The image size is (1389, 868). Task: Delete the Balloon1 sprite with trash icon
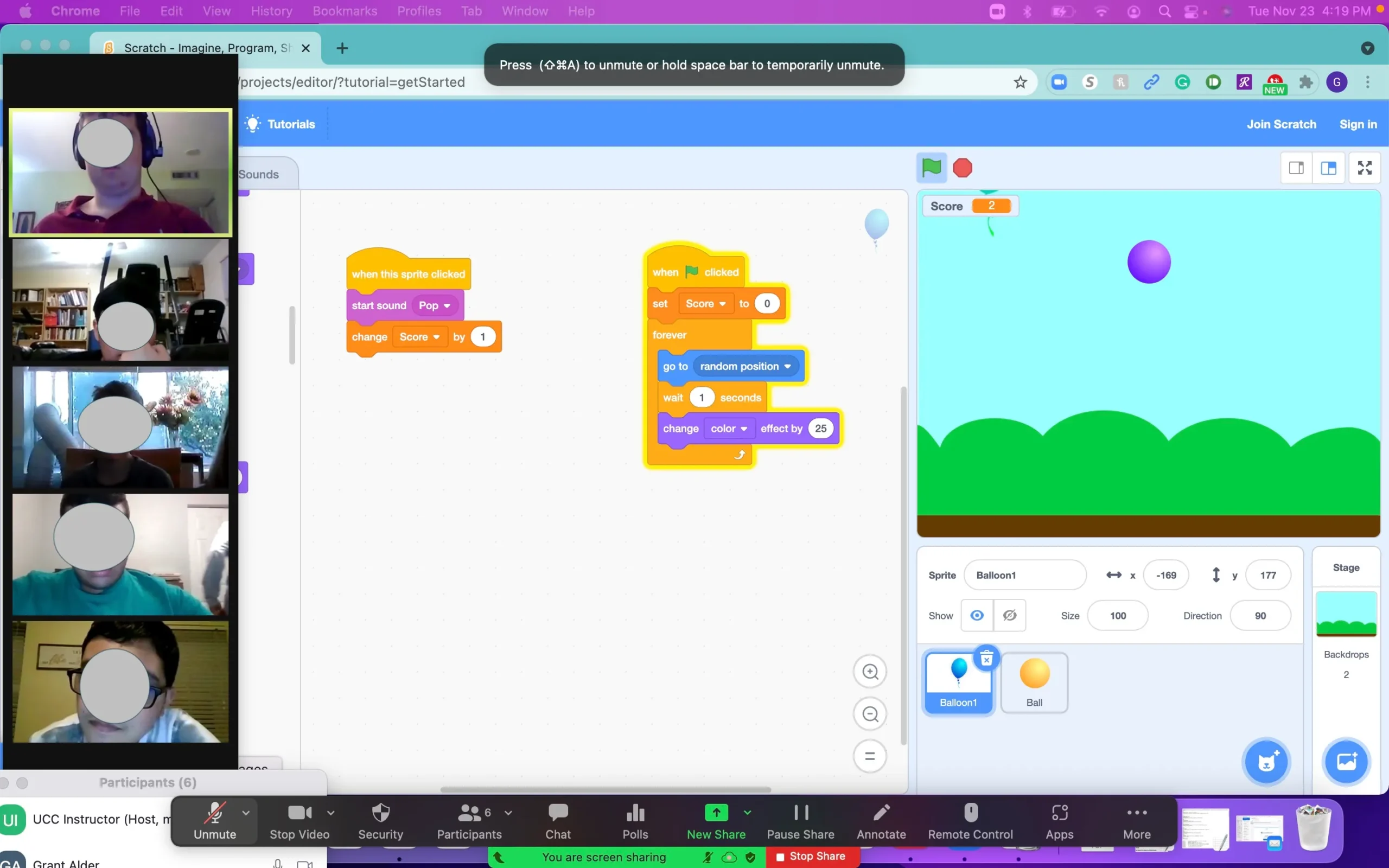(x=986, y=659)
